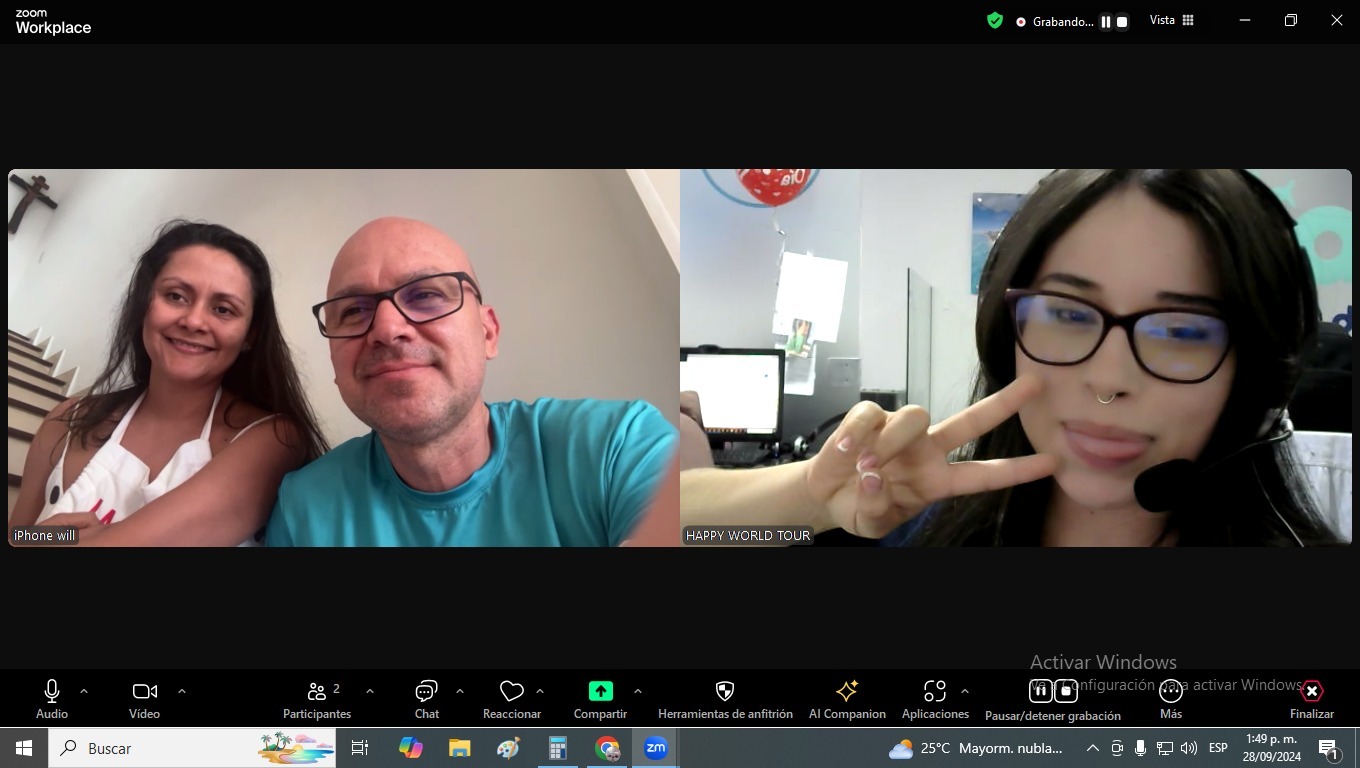The width and height of the screenshot is (1360, 768).
Task: Expand the Audio options caret
Action: (x=84, y=691)
